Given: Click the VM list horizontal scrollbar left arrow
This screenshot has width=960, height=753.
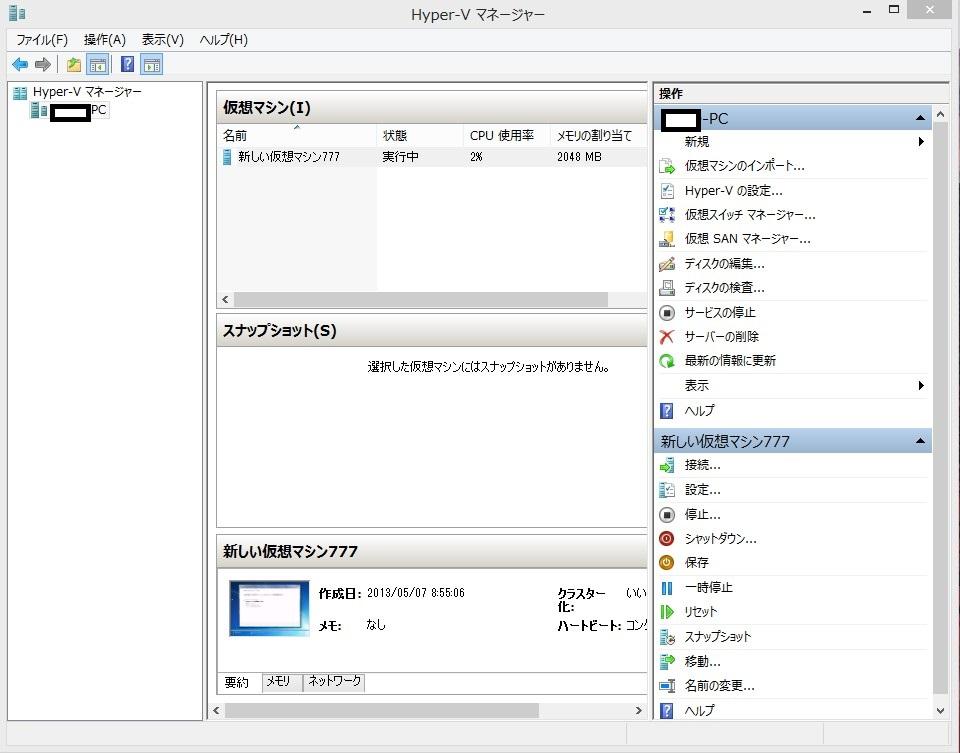Looking at the screenshot, I should click(x=225, y=299).
